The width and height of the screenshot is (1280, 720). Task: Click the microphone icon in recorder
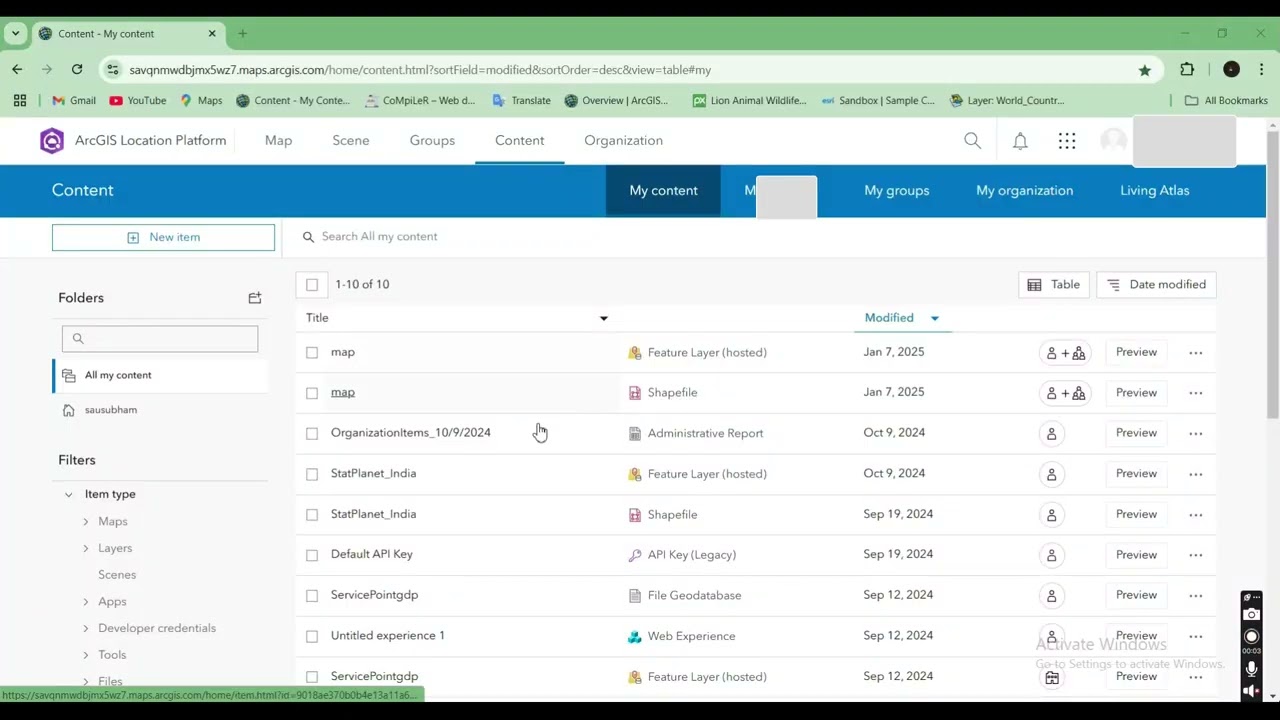[1251, 670]
